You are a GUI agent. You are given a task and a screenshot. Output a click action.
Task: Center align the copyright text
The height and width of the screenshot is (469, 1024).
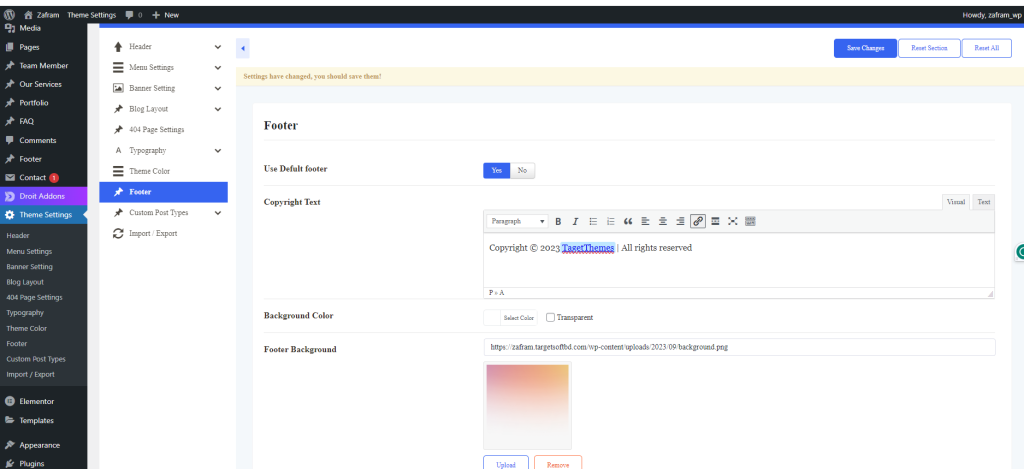point(663,221)
